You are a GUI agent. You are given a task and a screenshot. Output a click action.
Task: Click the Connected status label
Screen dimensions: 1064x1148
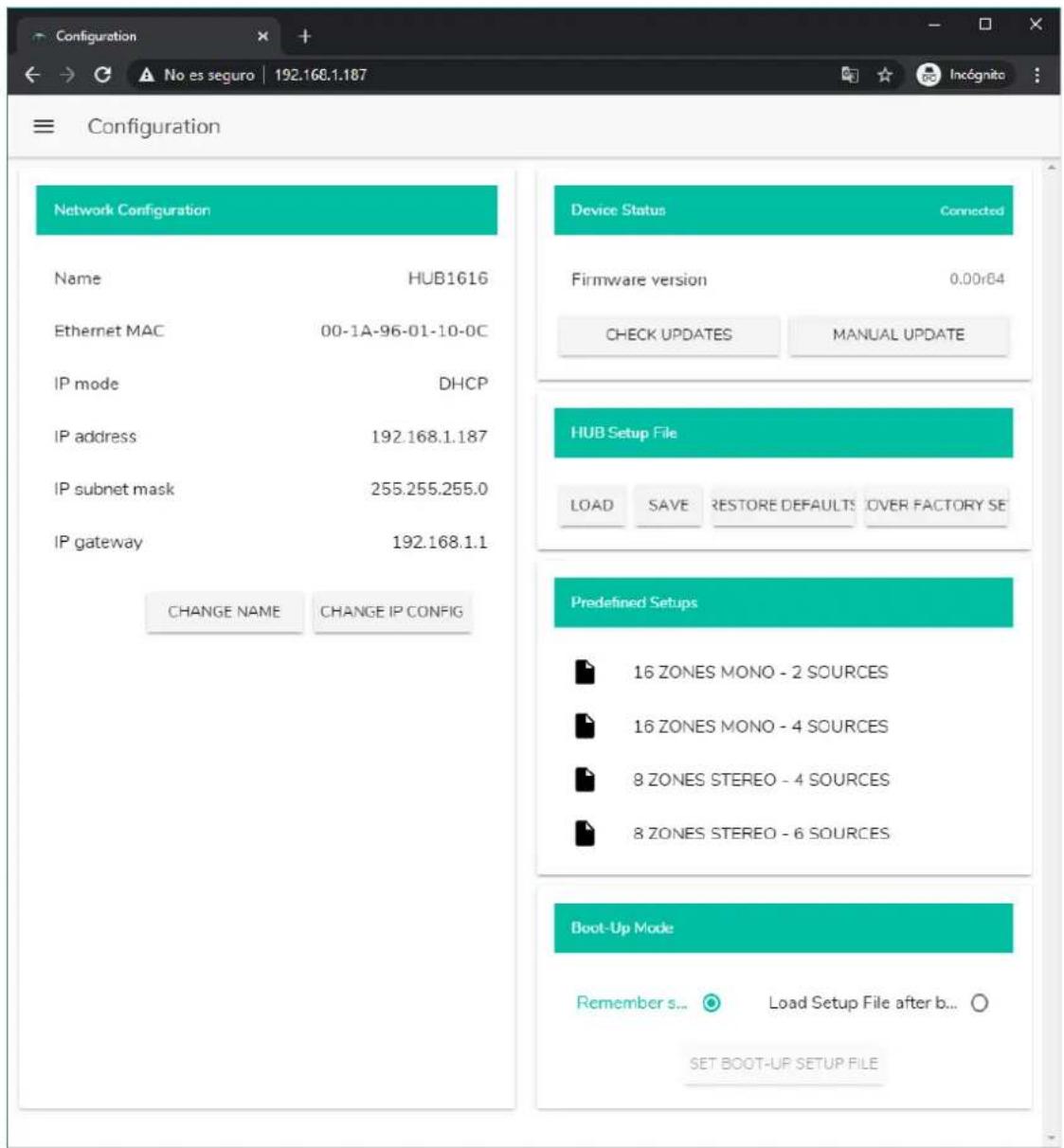(972, 210)
